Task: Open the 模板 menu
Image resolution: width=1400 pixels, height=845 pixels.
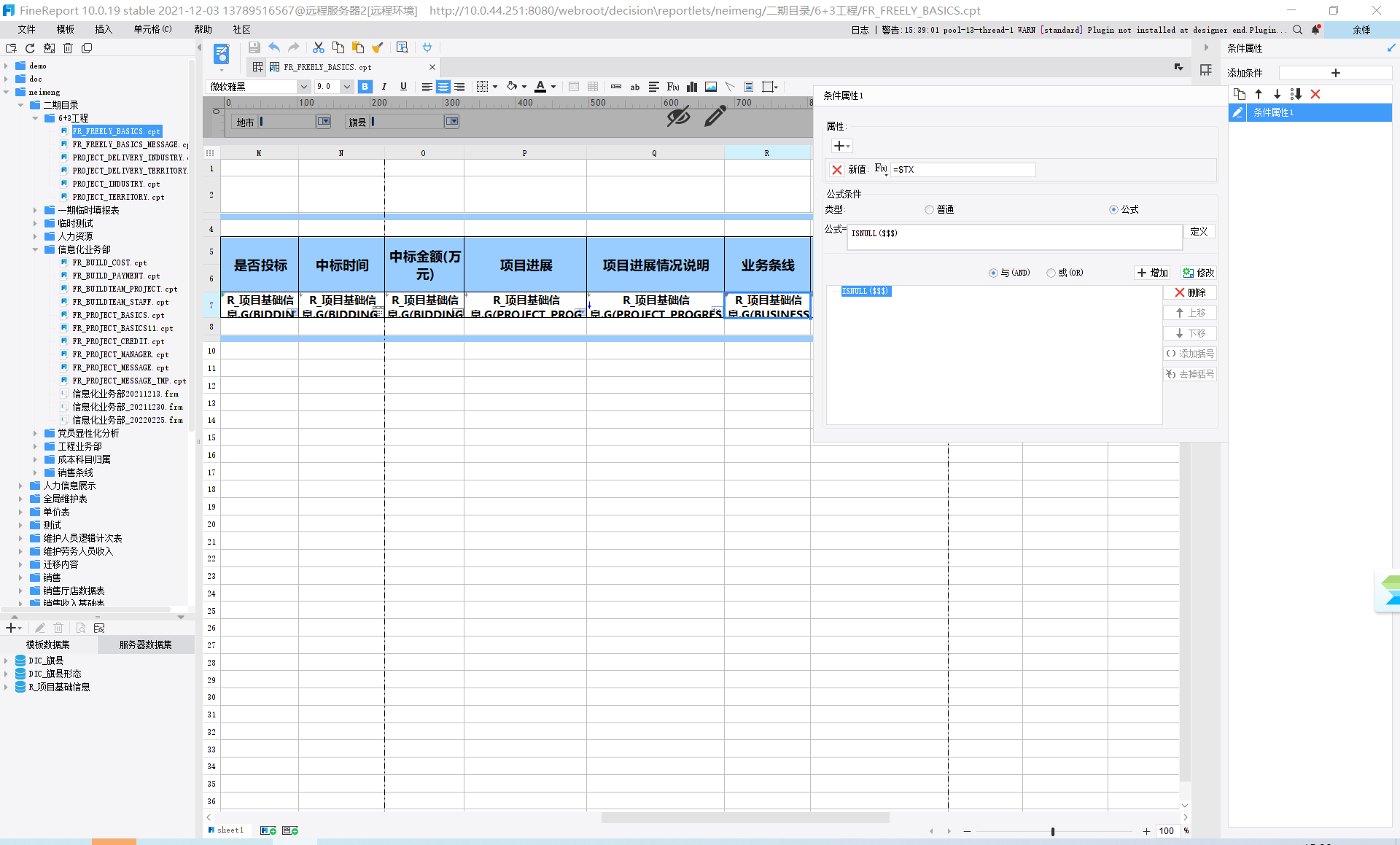Action: click(x=66, y=29)
